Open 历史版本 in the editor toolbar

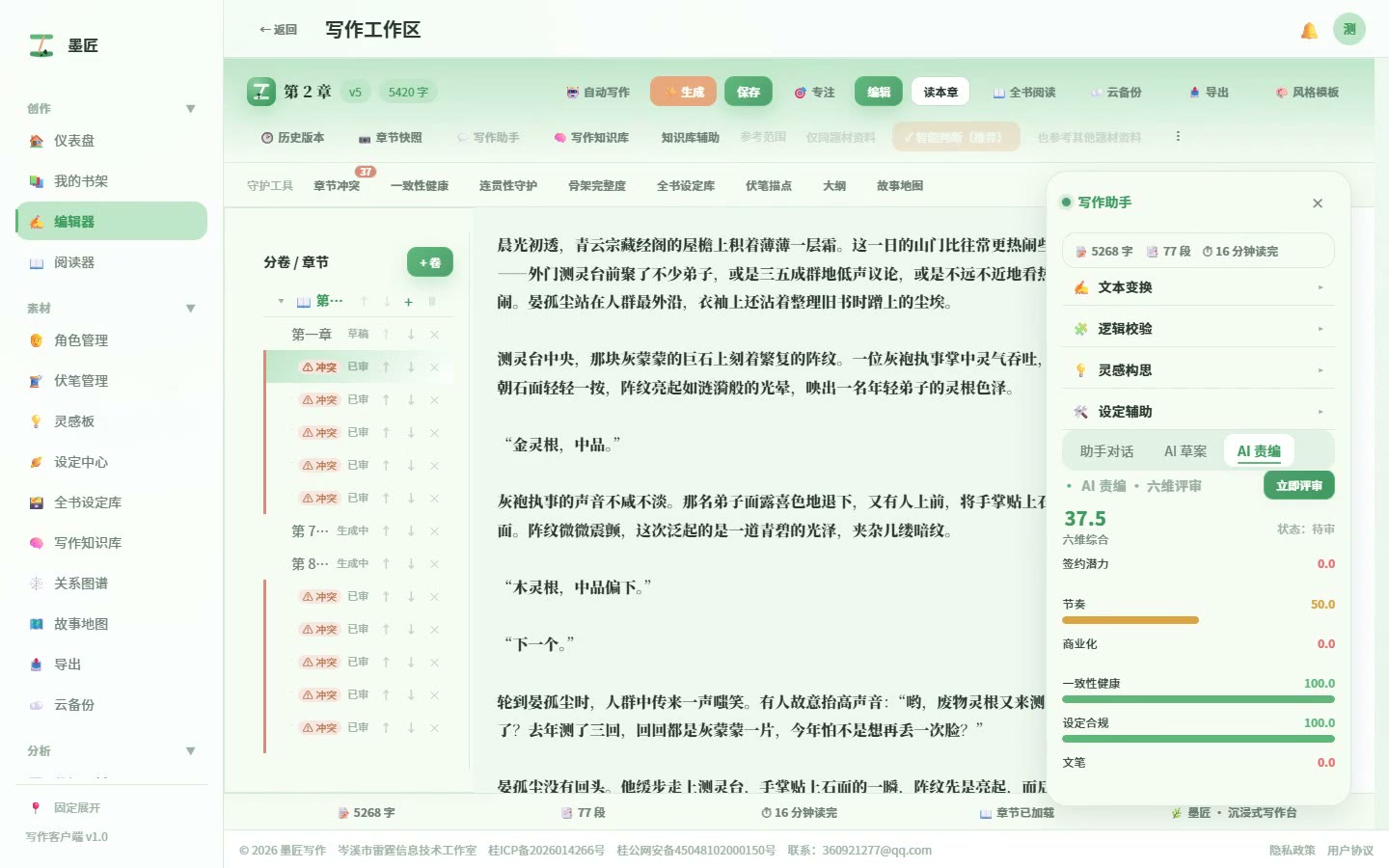pyautogui.click(x=293, y=138)
